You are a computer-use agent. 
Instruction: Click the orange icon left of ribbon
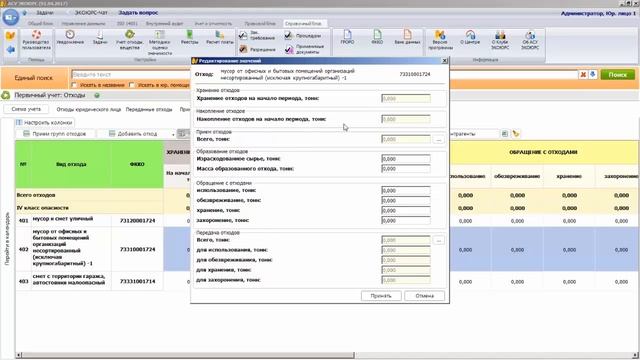10,36
